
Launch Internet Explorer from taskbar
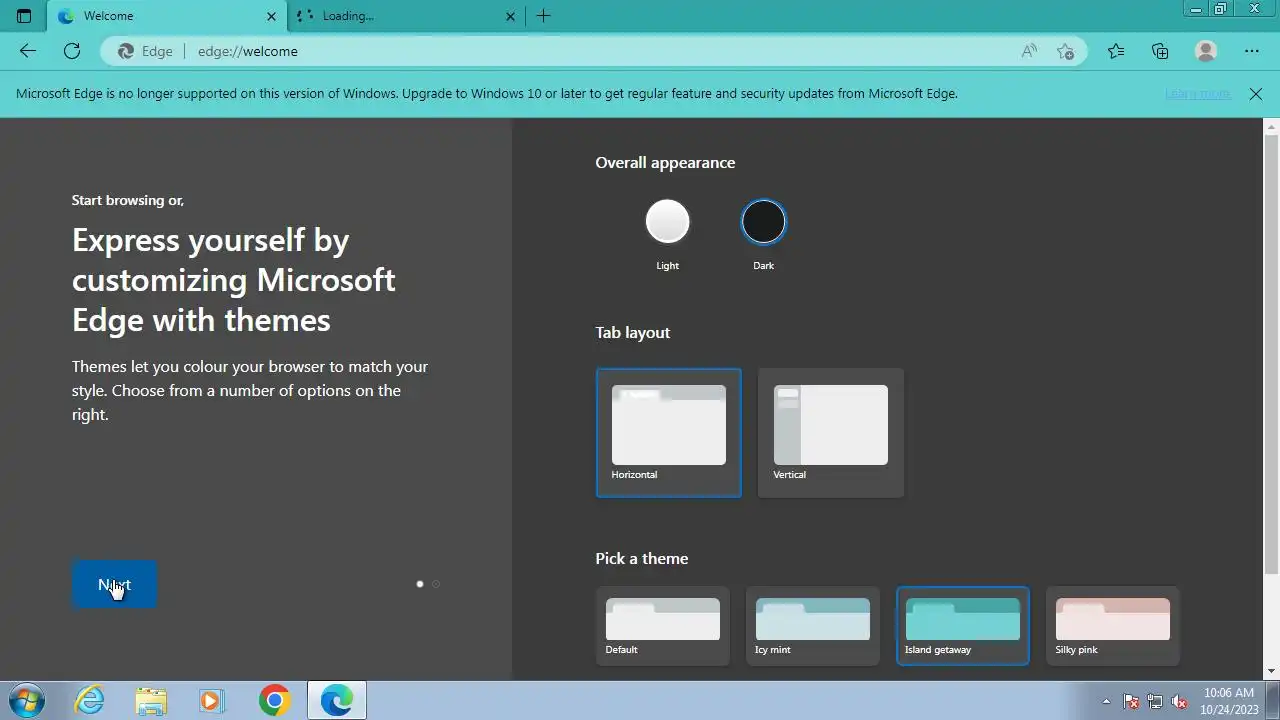(x=90, y=700)
